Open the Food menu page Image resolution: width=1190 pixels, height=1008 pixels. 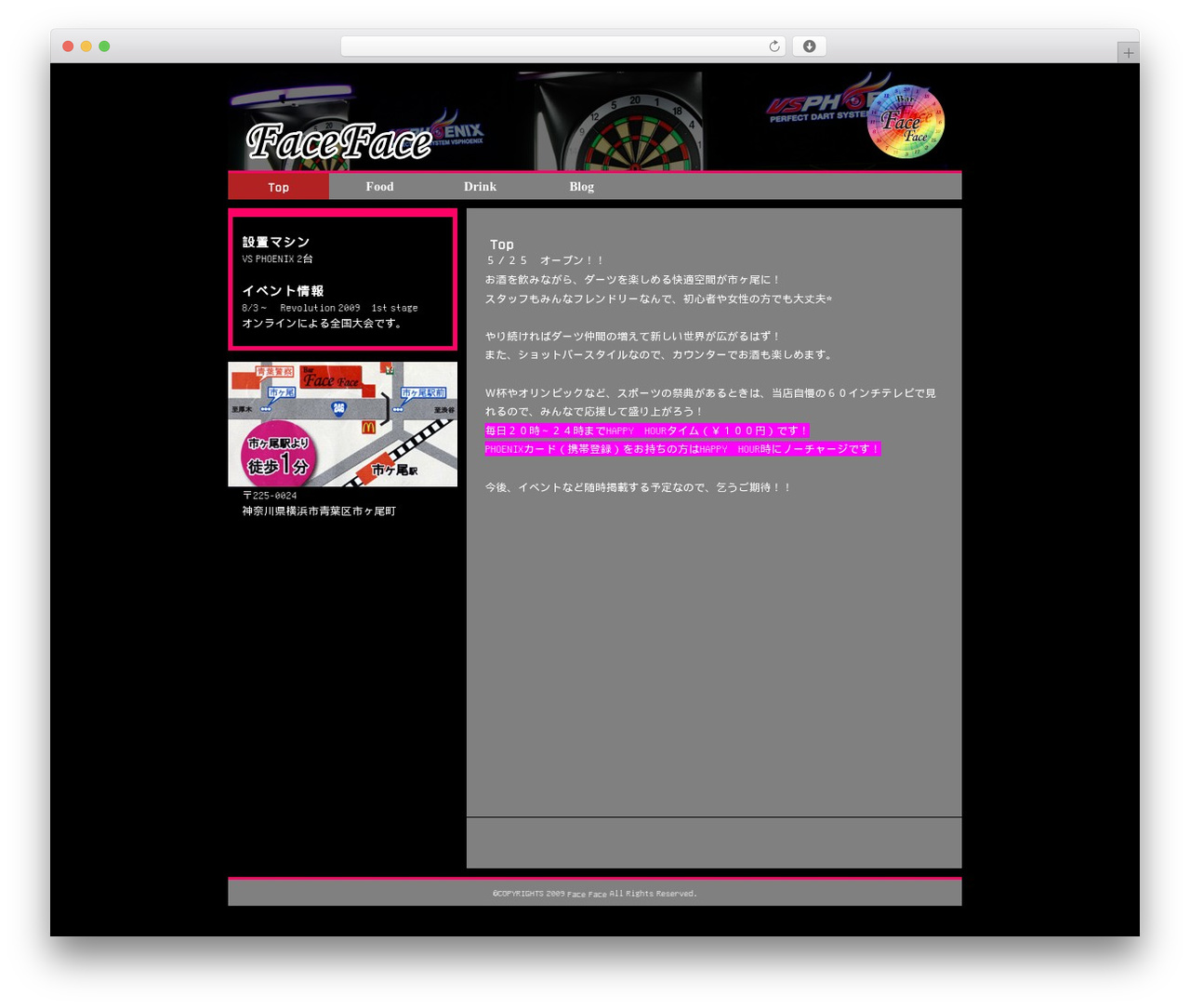tap(379, 187)
